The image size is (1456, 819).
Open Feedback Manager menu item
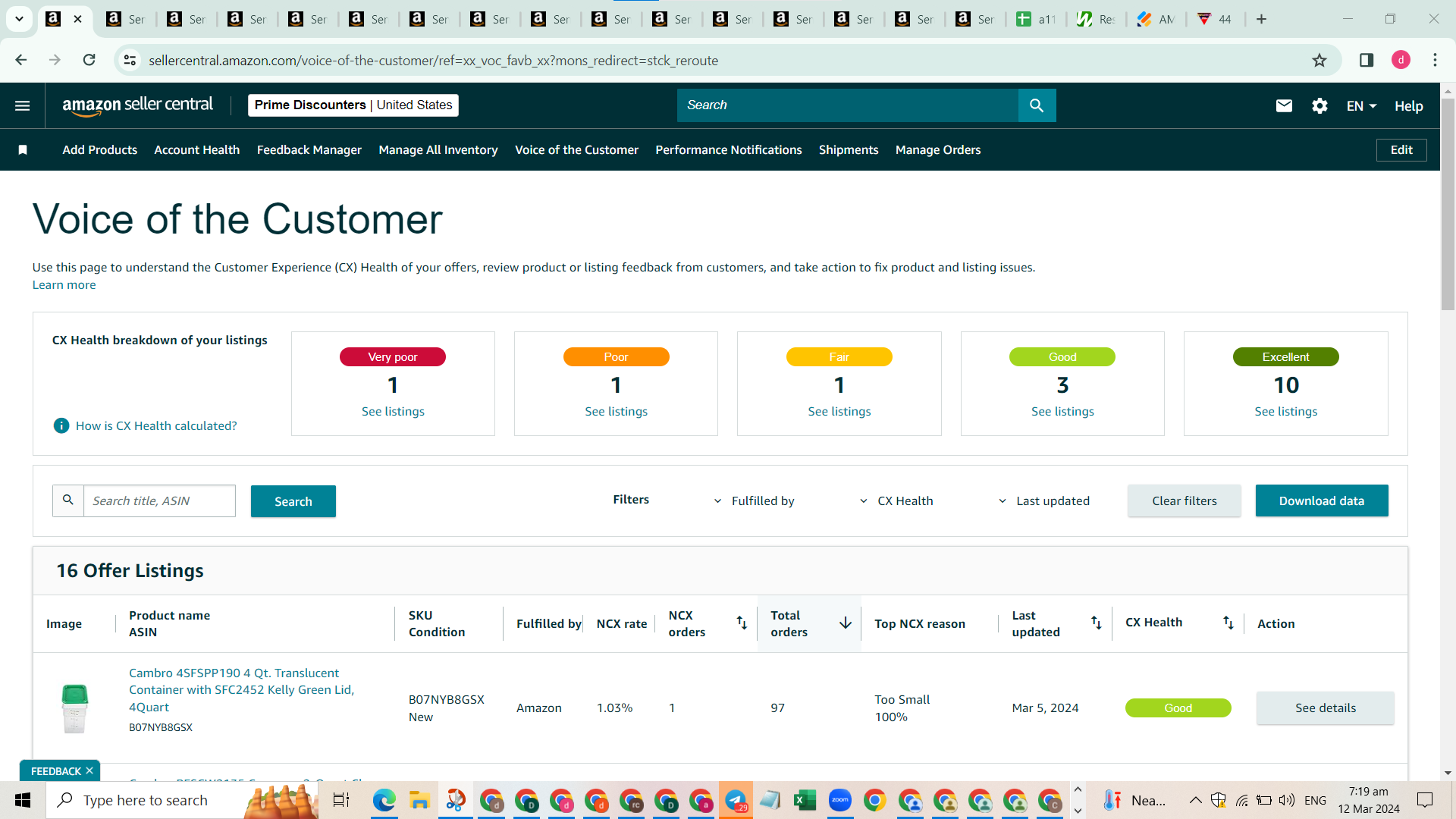pyautogui.click(x=309, y=150)
